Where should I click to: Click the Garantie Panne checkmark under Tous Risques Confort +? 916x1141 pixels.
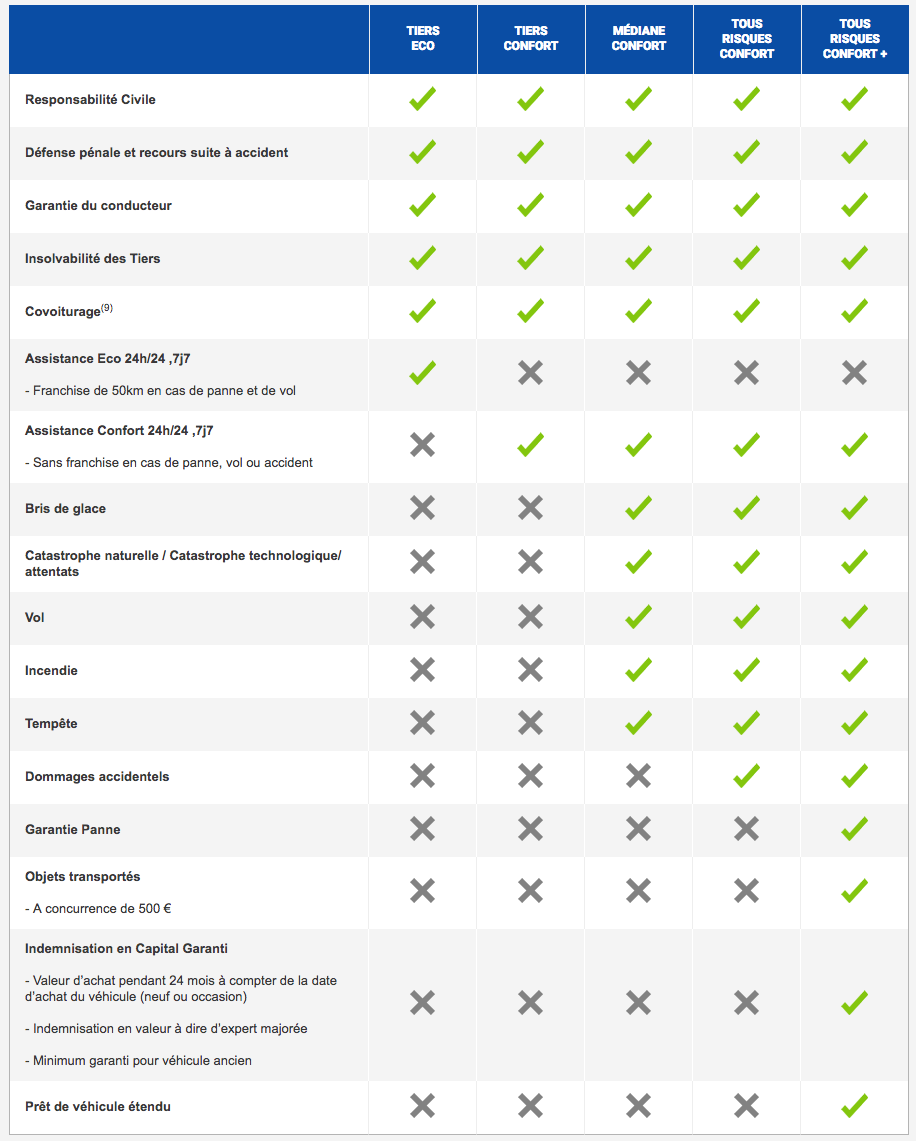point(854,829)
